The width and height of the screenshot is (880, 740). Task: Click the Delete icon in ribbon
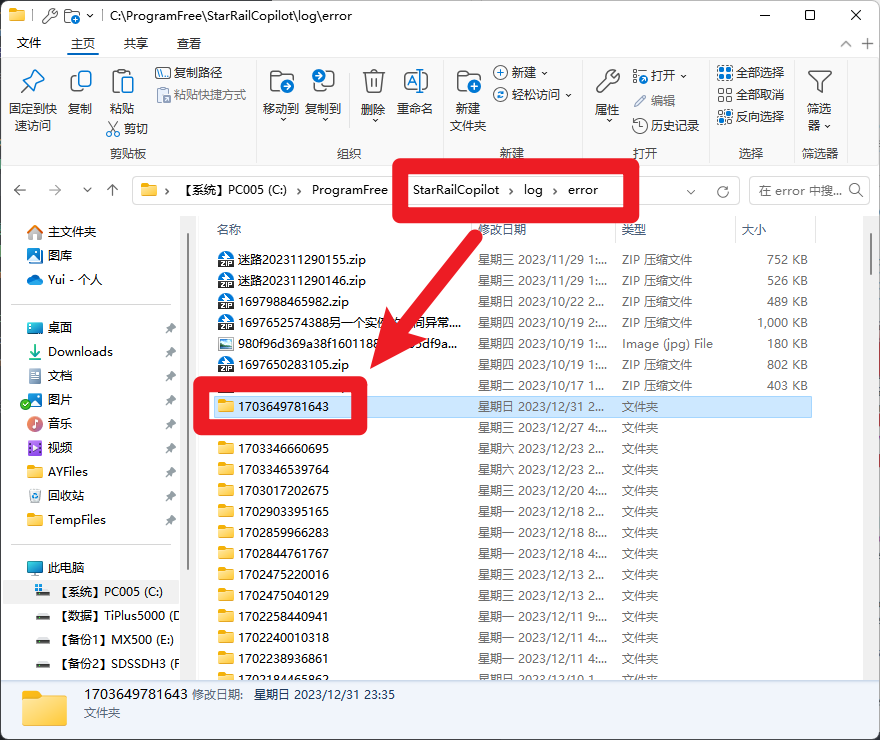(373, 84)
